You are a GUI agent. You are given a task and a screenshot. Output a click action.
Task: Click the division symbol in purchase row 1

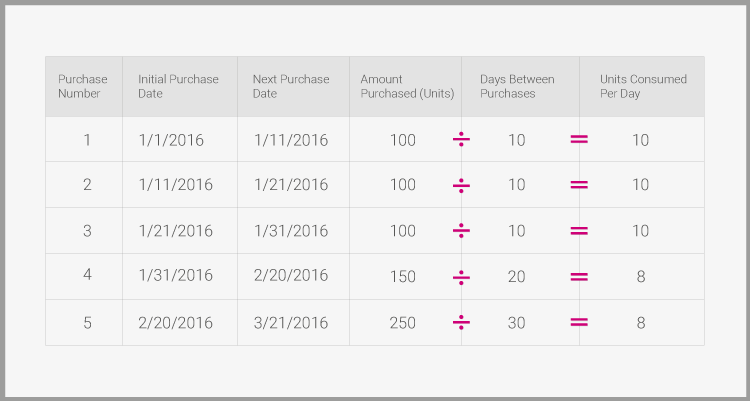coord(461,139)
